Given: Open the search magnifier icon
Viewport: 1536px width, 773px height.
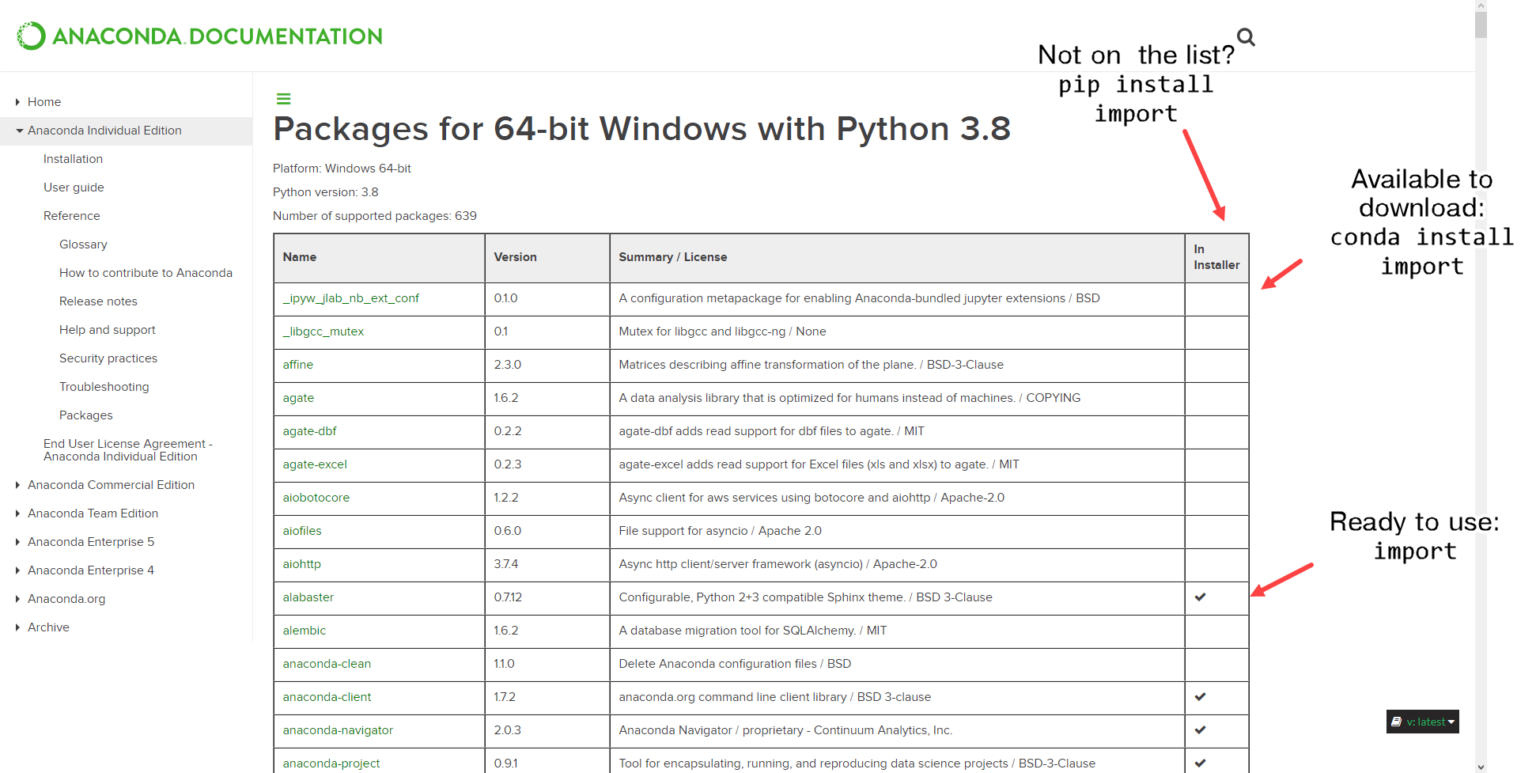Looking at the screenshot, I should [1245, 38].
